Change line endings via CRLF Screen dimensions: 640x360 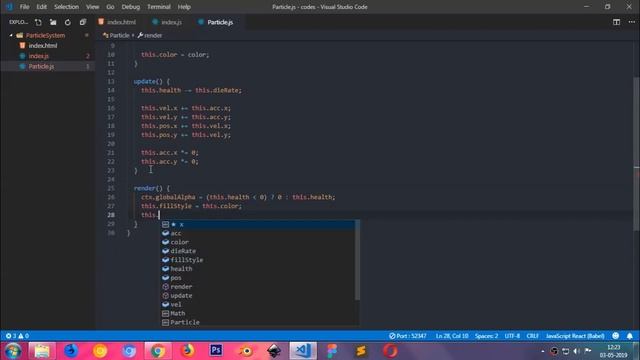pos(533,336)
